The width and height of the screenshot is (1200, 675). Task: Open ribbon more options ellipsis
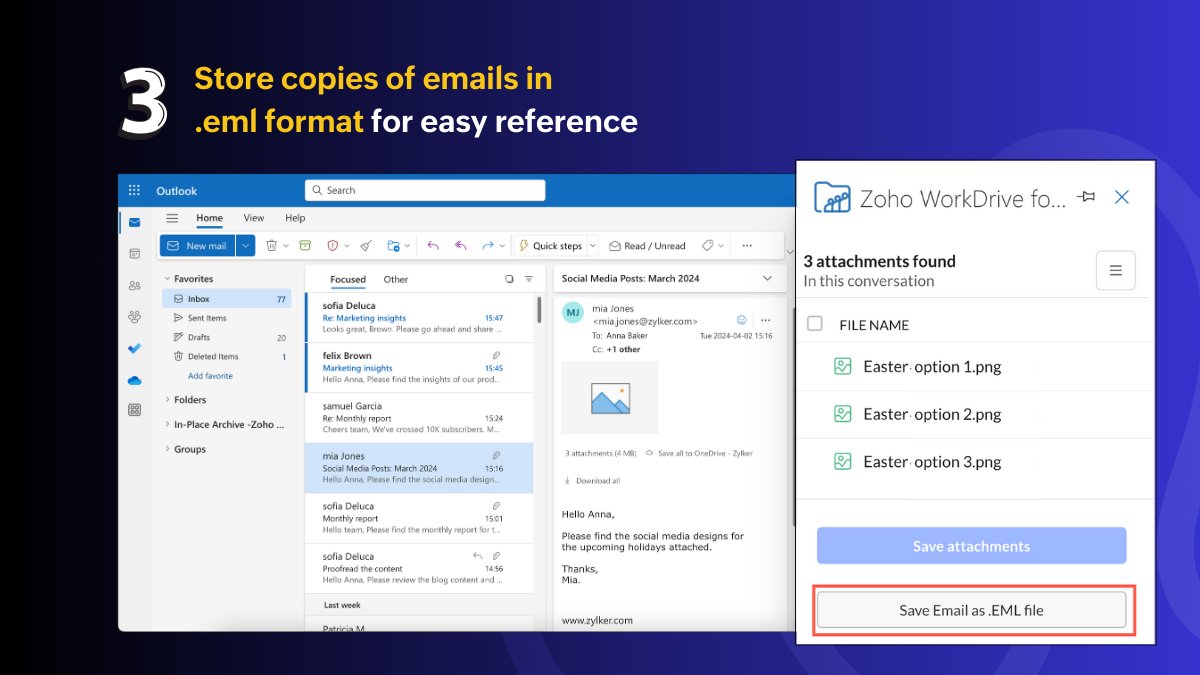746,245
